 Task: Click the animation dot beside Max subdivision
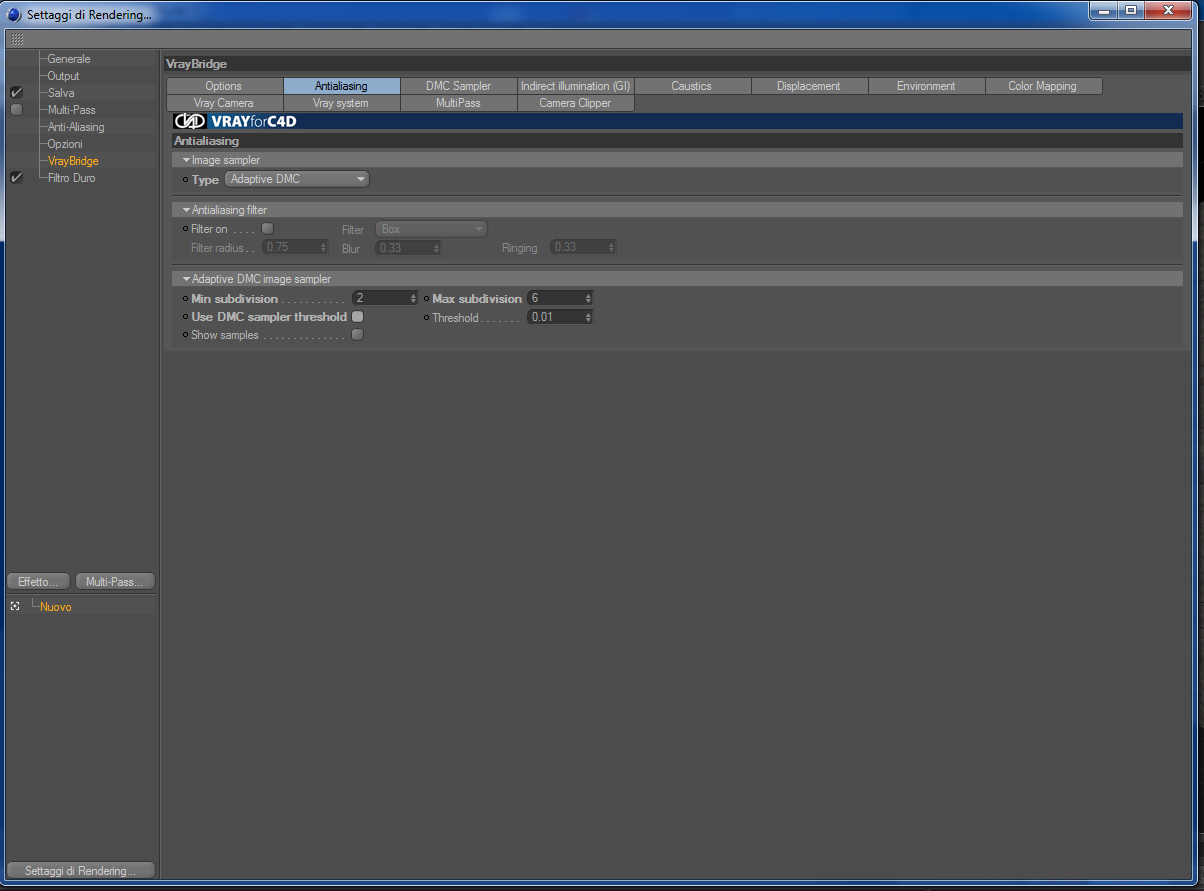click(x=426, y=299)
